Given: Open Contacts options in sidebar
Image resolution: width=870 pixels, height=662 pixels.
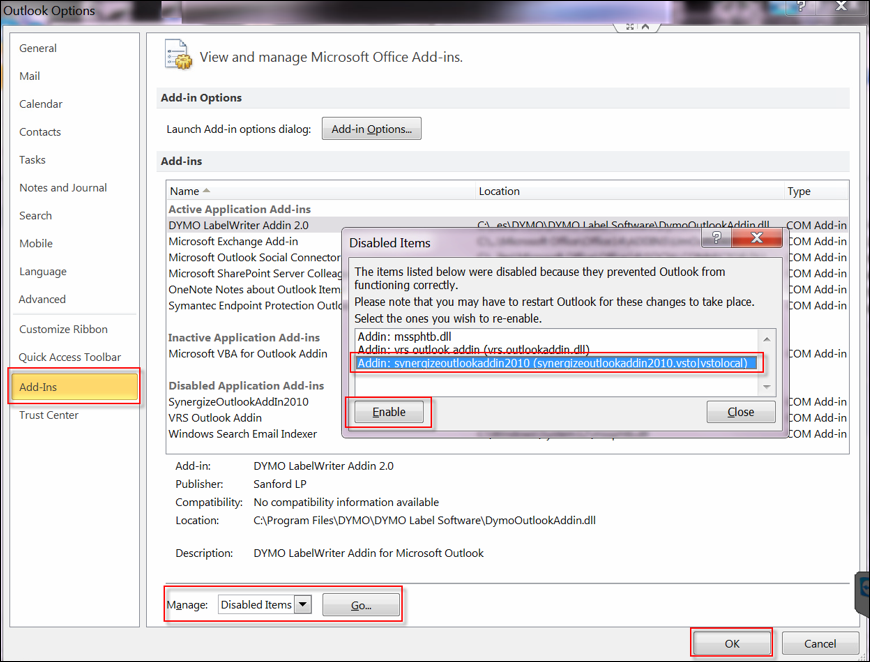Looking at the screenshot, I should [x=40, y=132].
